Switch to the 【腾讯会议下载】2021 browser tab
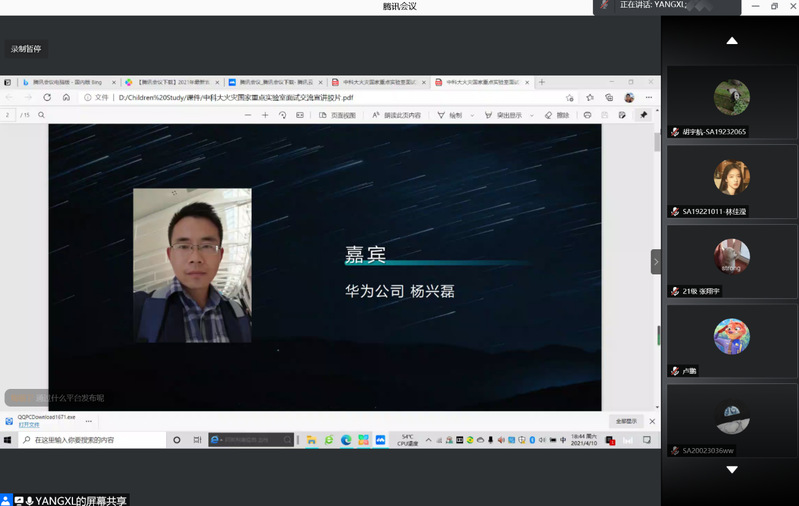799x506 pixels. [172, 82]
